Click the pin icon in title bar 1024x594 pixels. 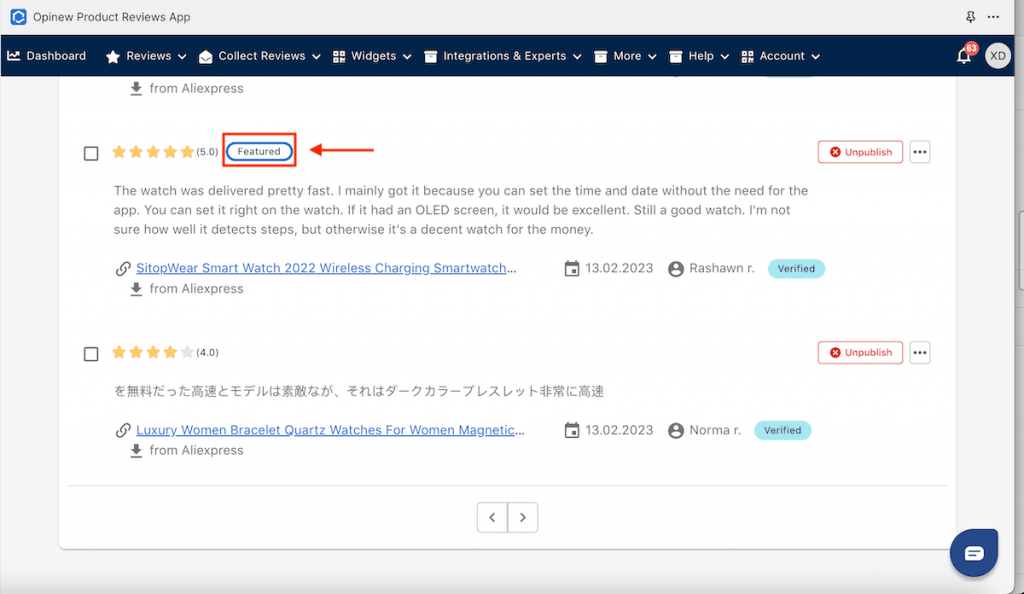[970, 17]
